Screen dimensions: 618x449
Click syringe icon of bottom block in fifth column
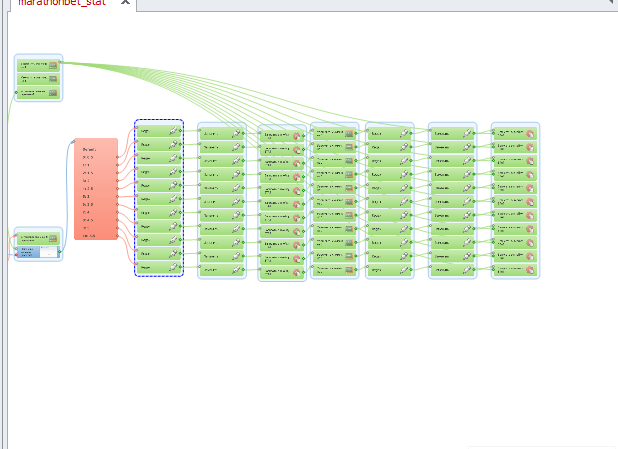[x=404, y=270]
